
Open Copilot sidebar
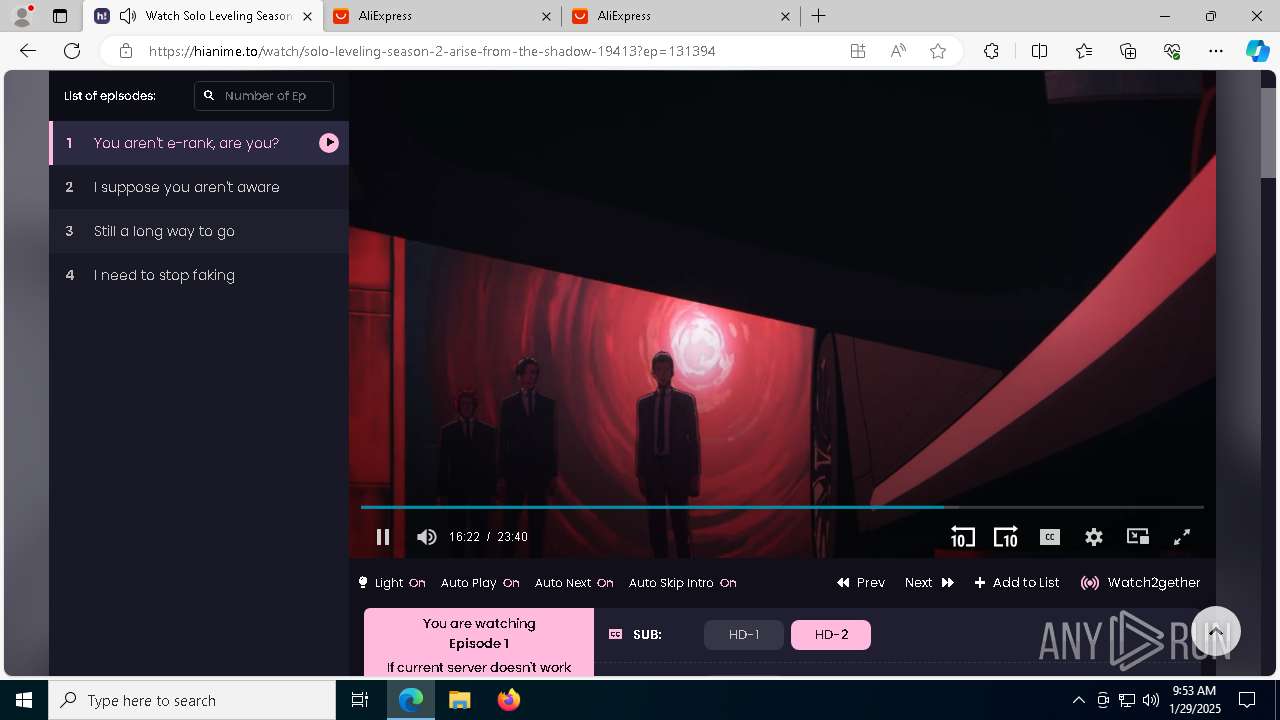click(x=1257, y=51)
